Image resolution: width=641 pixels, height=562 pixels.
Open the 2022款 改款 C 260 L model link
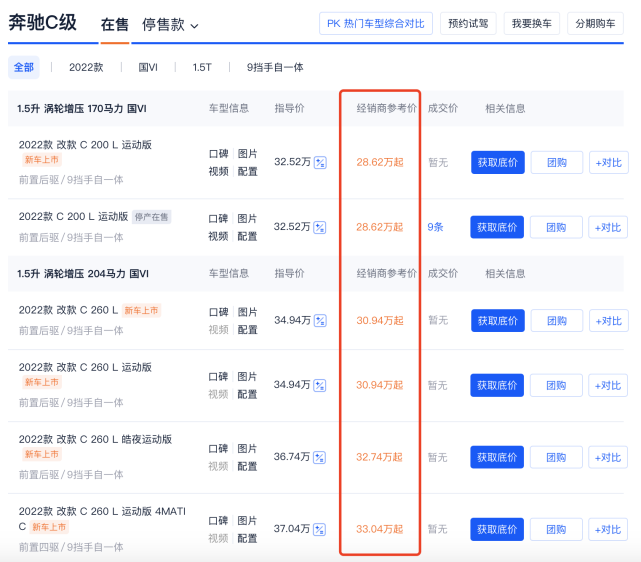pyautogui.click(x=68, y=310)
